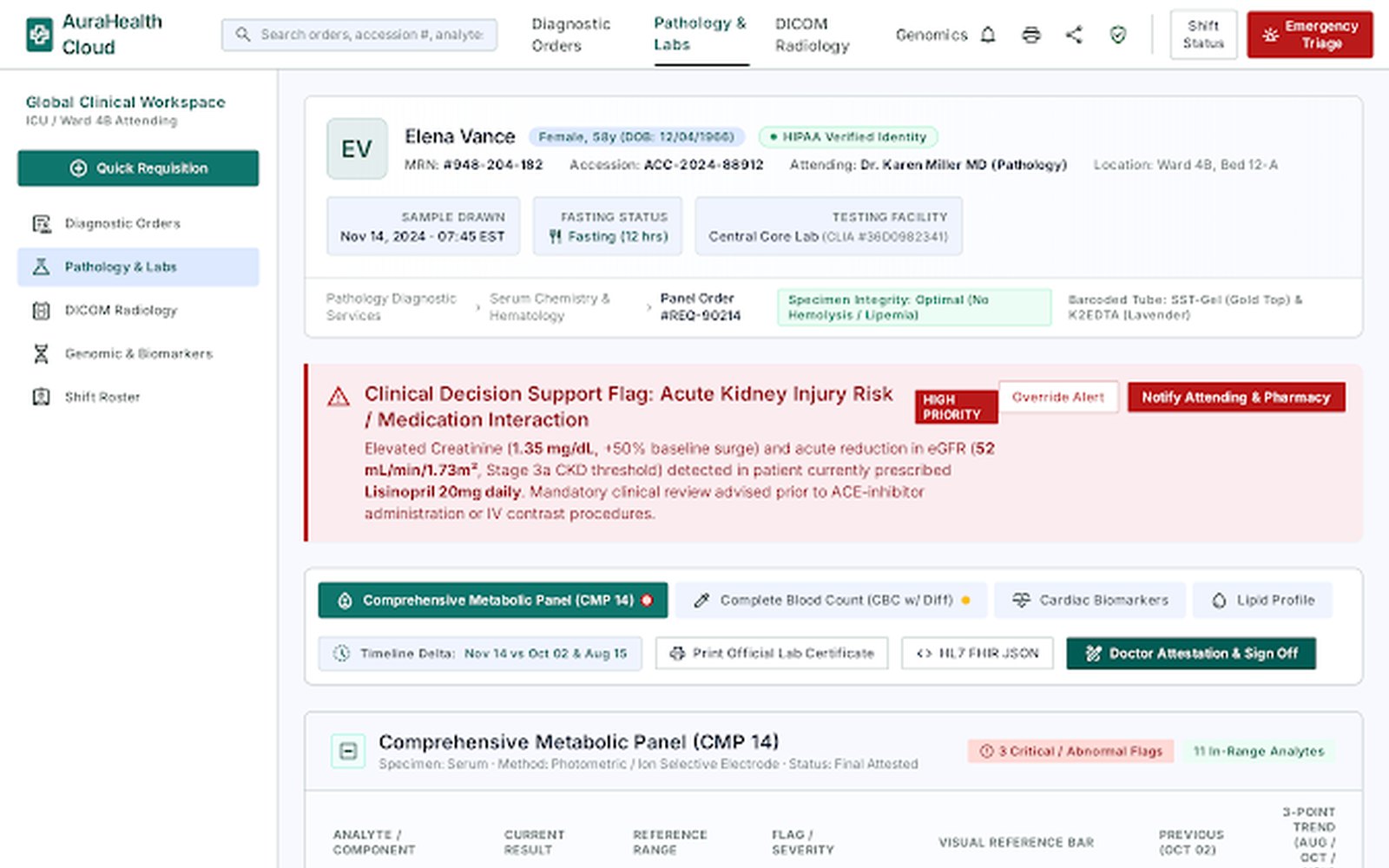The image size is (1389, 868).
Task: Click the printer icon in header
Action: coord(1031,35)
